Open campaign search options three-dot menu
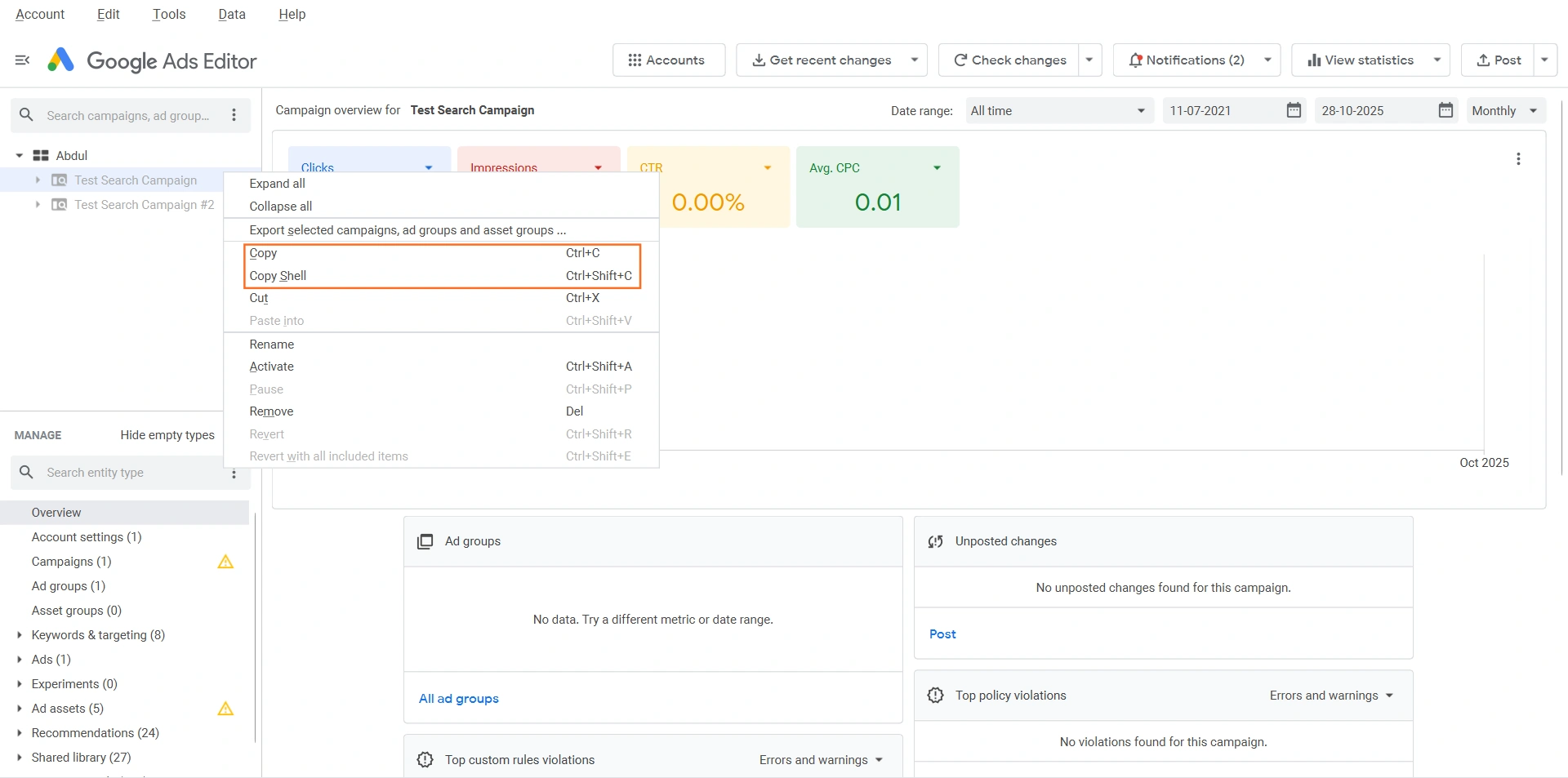This screenshot has width=1568, height=778. (x=234, y=116)
